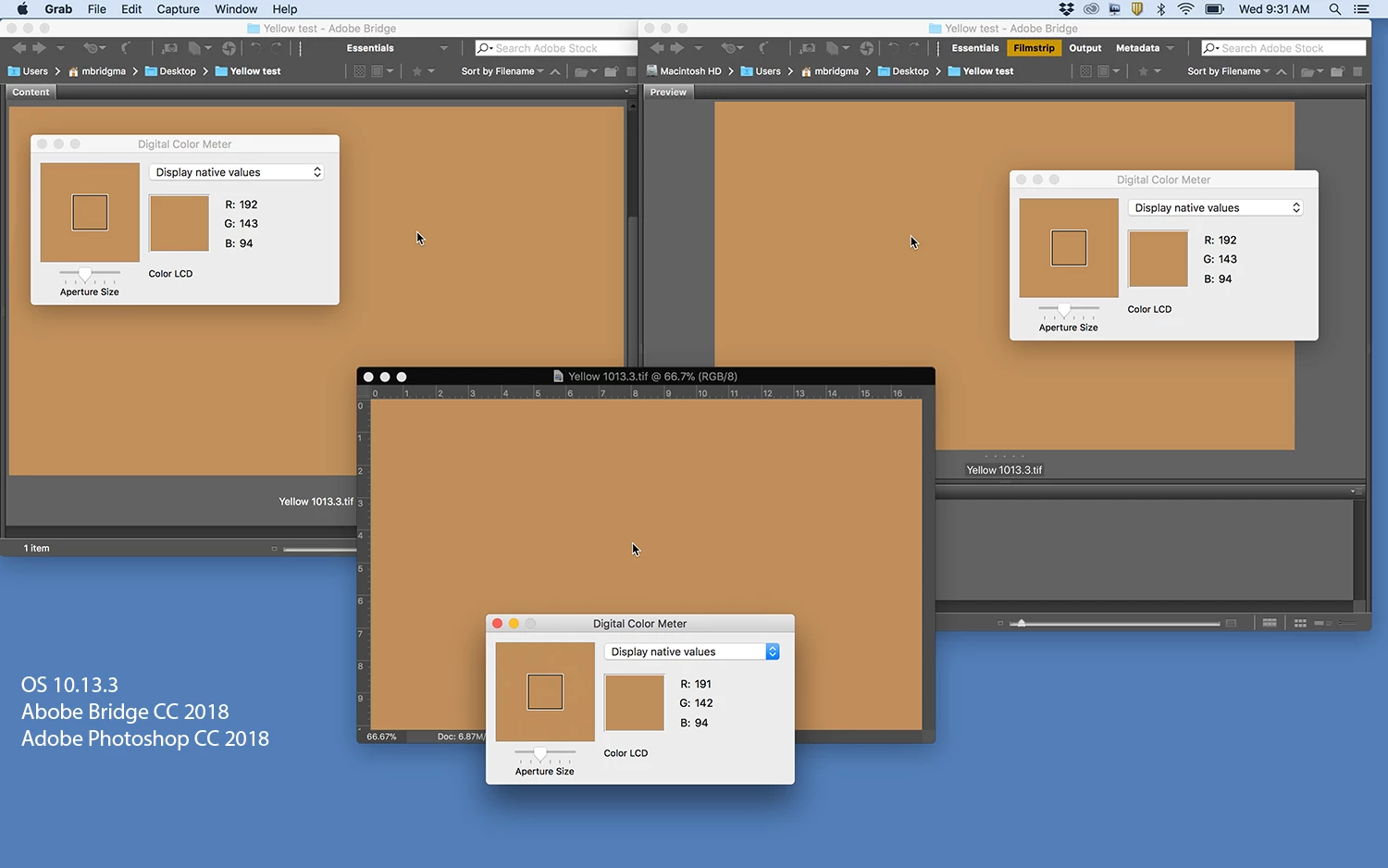Switch to thumbnail grid view in right Bridge
The image size is (1388, 868).
(x=1300, y=623)
